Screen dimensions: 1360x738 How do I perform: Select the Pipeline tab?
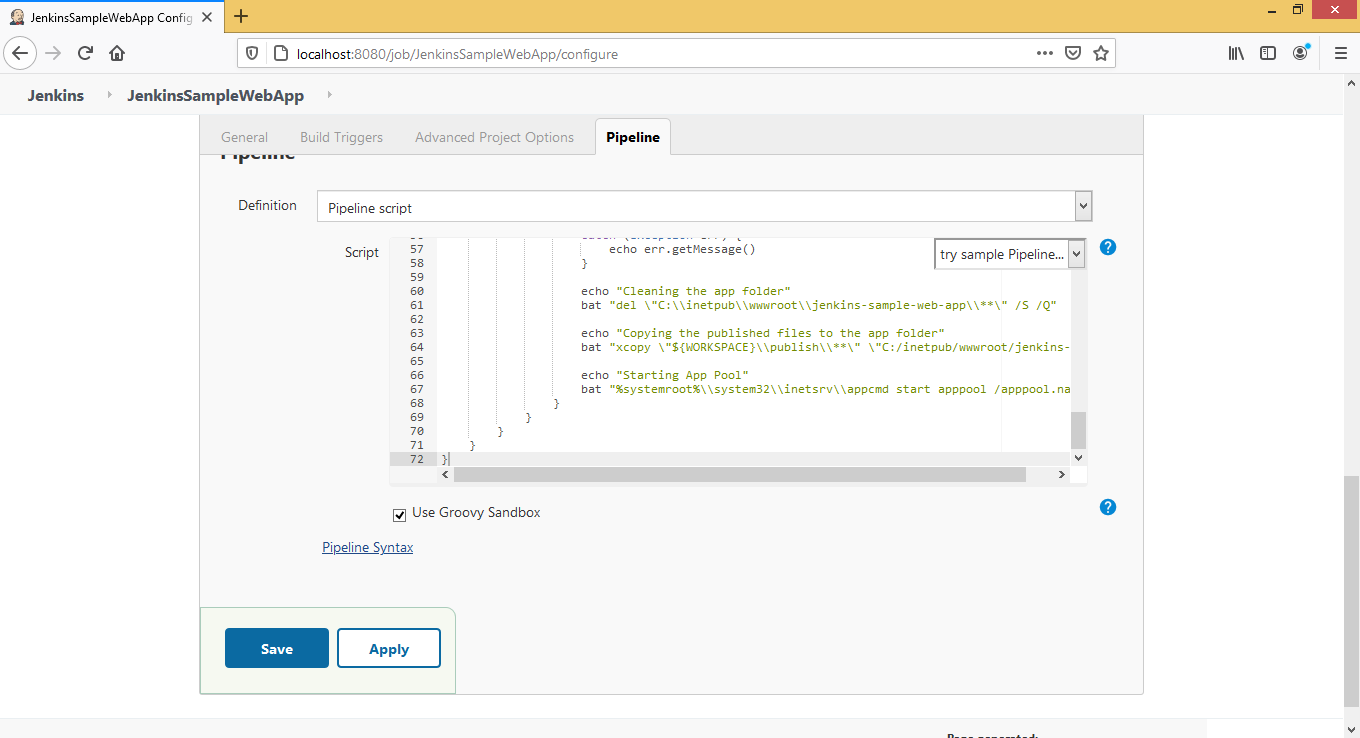pyautogui.click(x=633, y=137)
